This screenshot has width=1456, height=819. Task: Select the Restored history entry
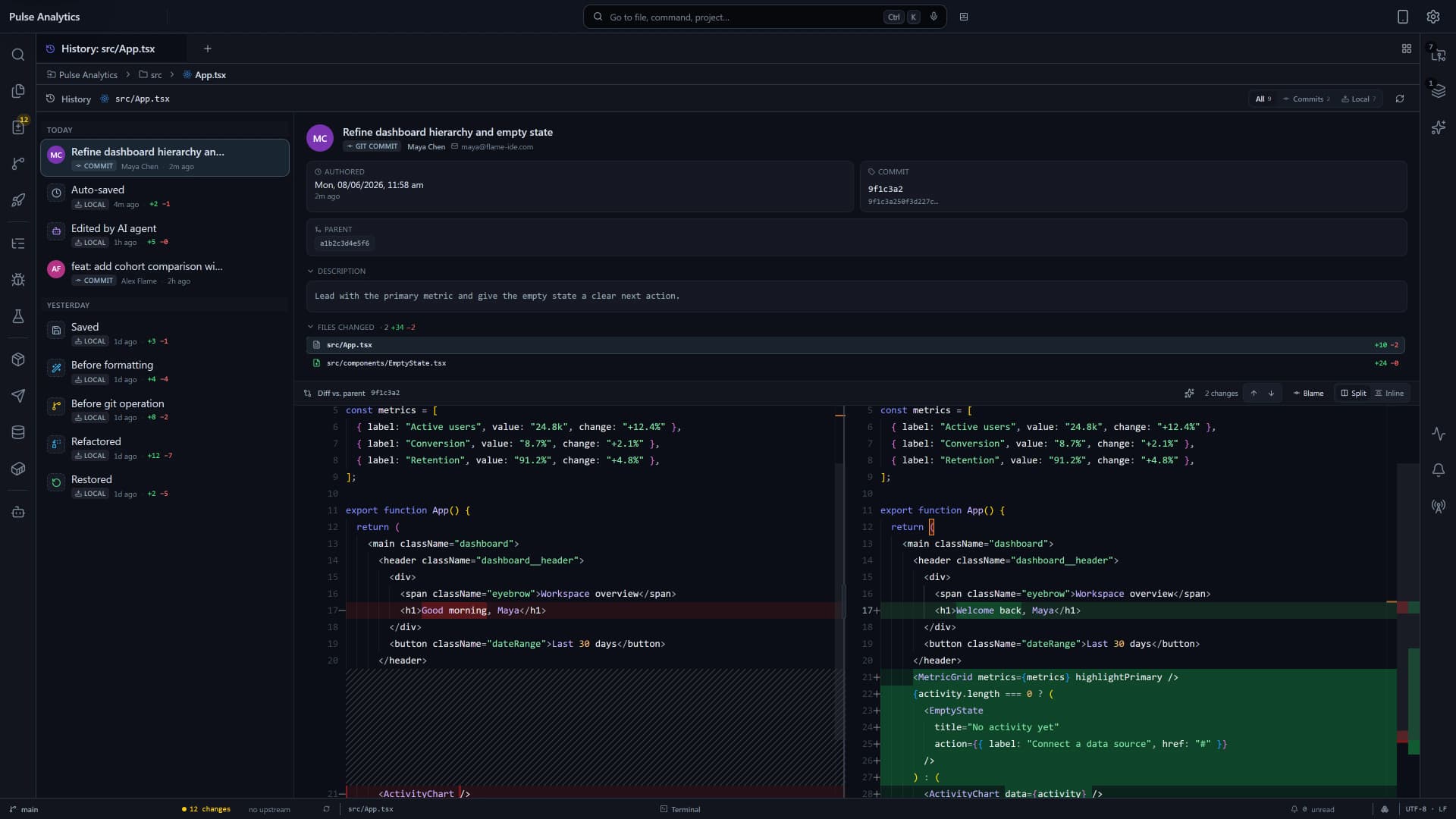(x=165, y=486)
